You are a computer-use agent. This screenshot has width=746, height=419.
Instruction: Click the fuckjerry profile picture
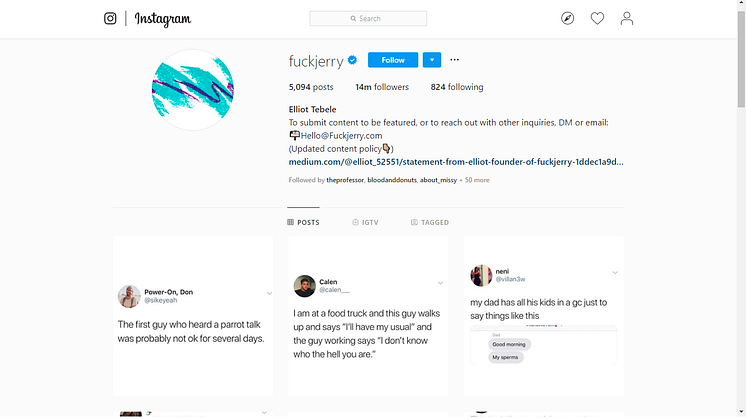tap(193, 89)
